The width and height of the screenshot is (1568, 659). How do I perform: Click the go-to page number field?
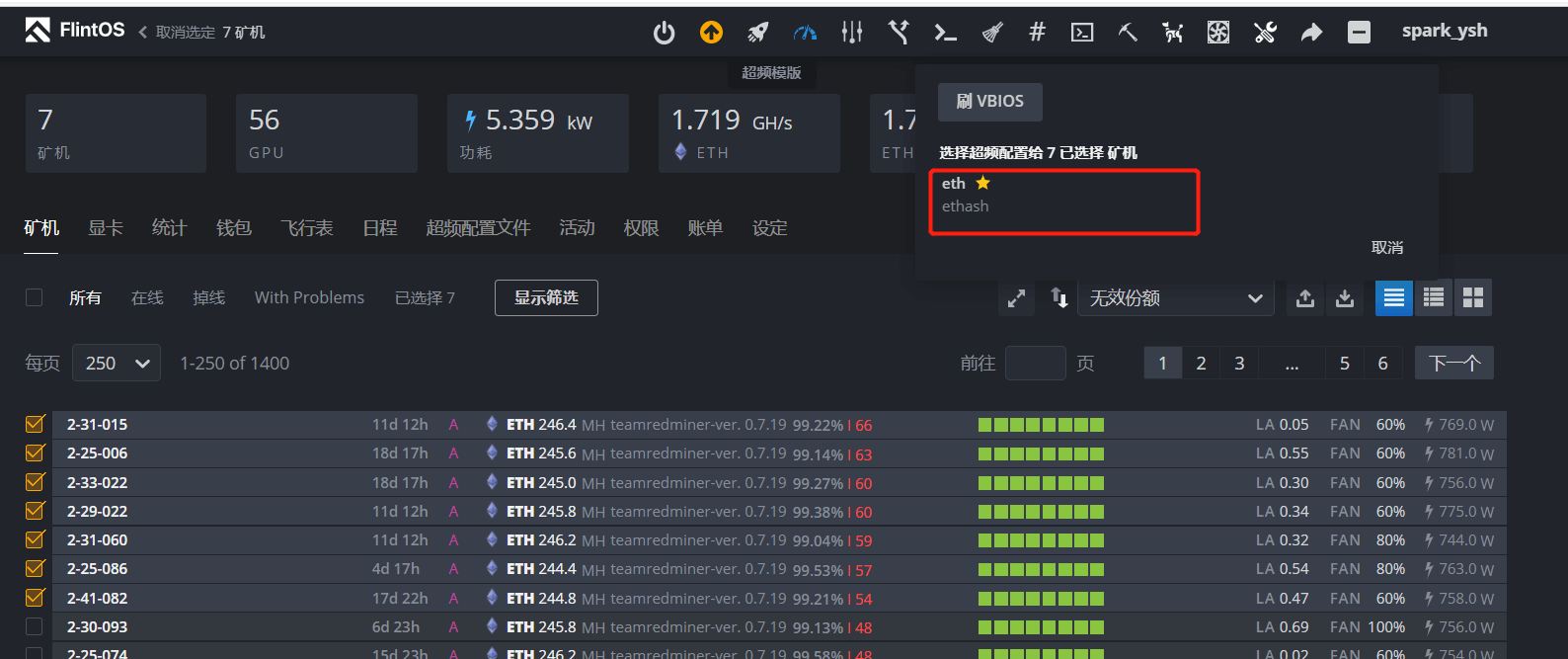[x=1035, y=364]
